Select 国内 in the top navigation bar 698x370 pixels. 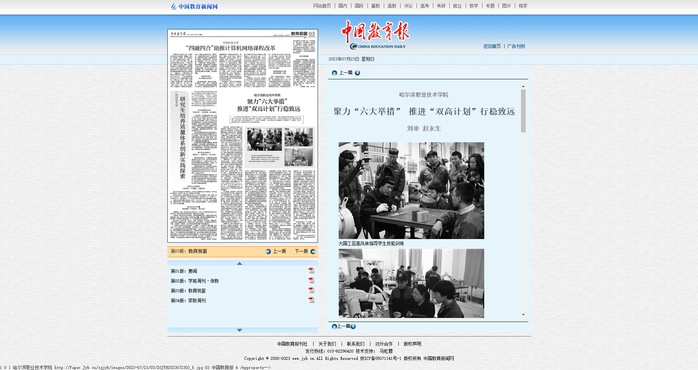coord(342,6)
